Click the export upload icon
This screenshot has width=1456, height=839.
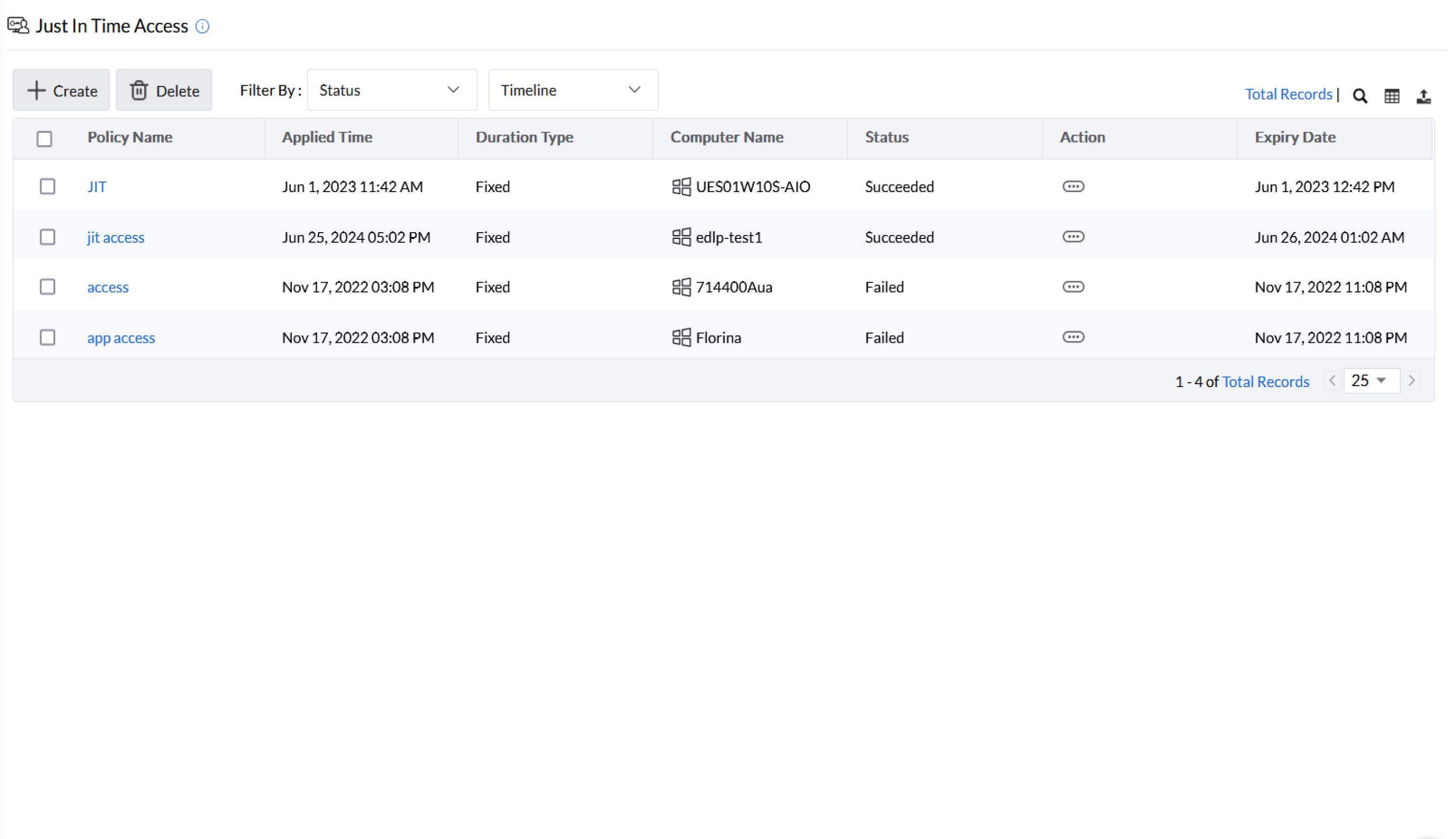(1423, 96)
